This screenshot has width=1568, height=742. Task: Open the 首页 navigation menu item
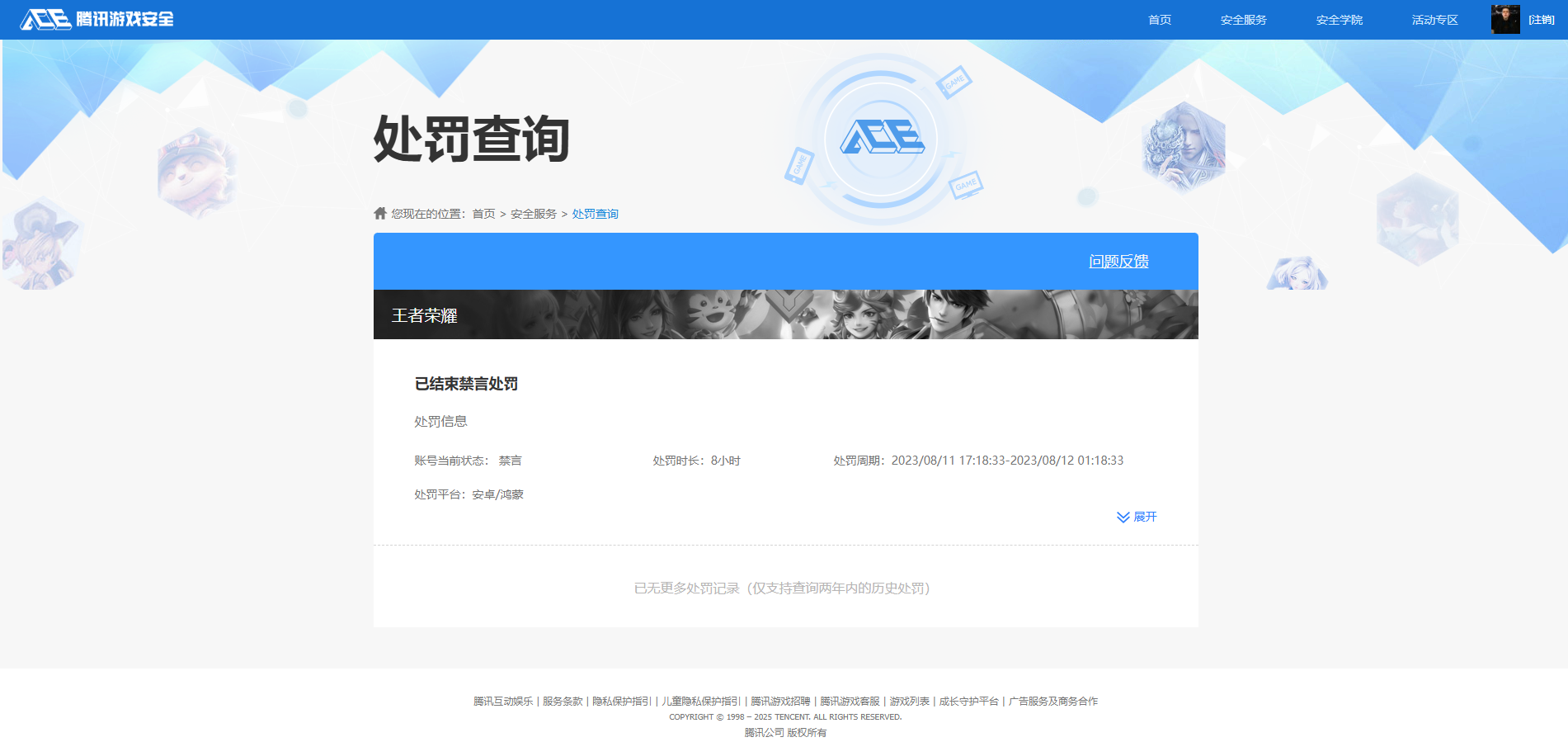point(1160,20)
